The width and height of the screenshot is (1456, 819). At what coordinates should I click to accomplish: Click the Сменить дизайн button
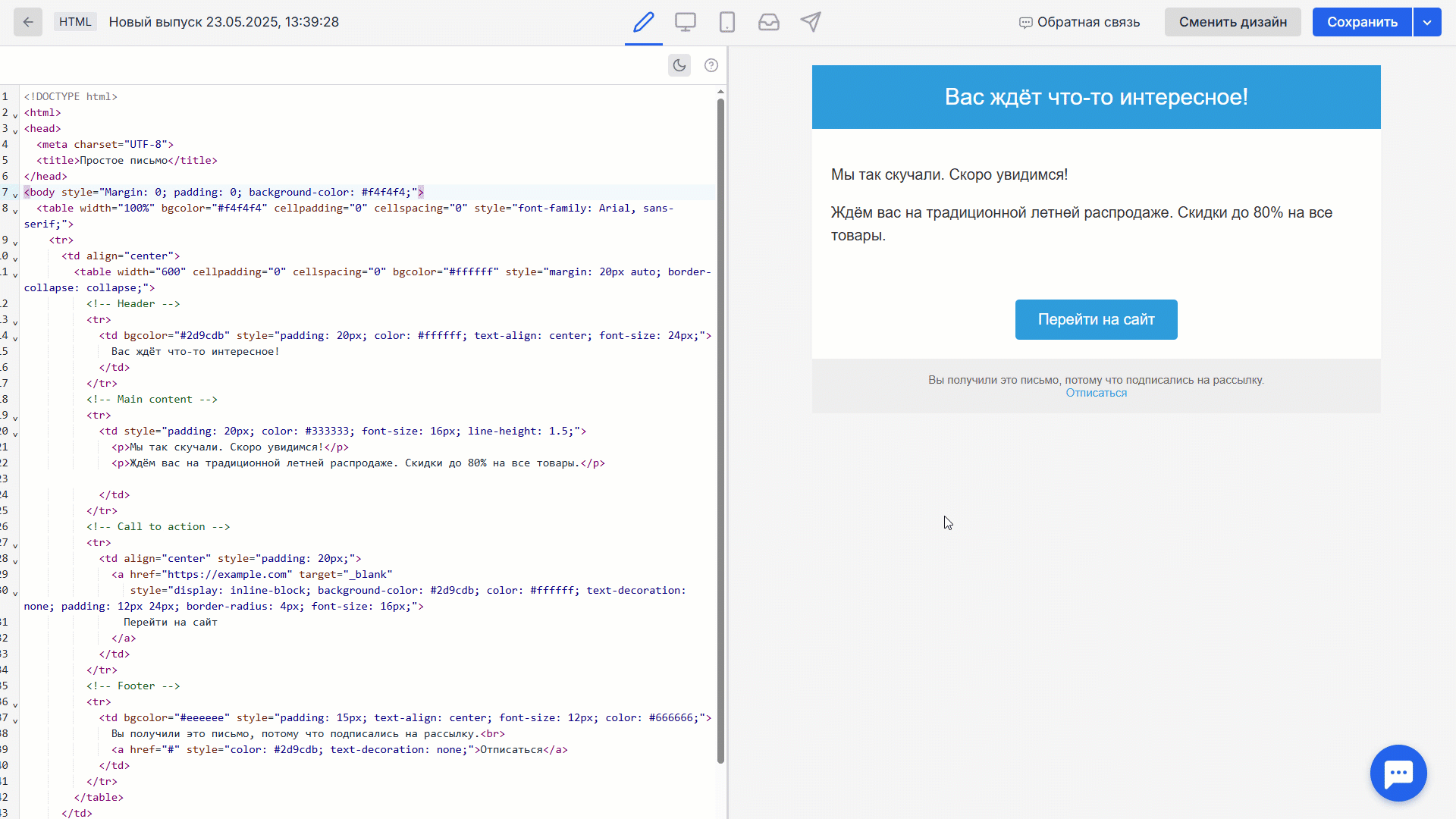tap(1232, 22)
